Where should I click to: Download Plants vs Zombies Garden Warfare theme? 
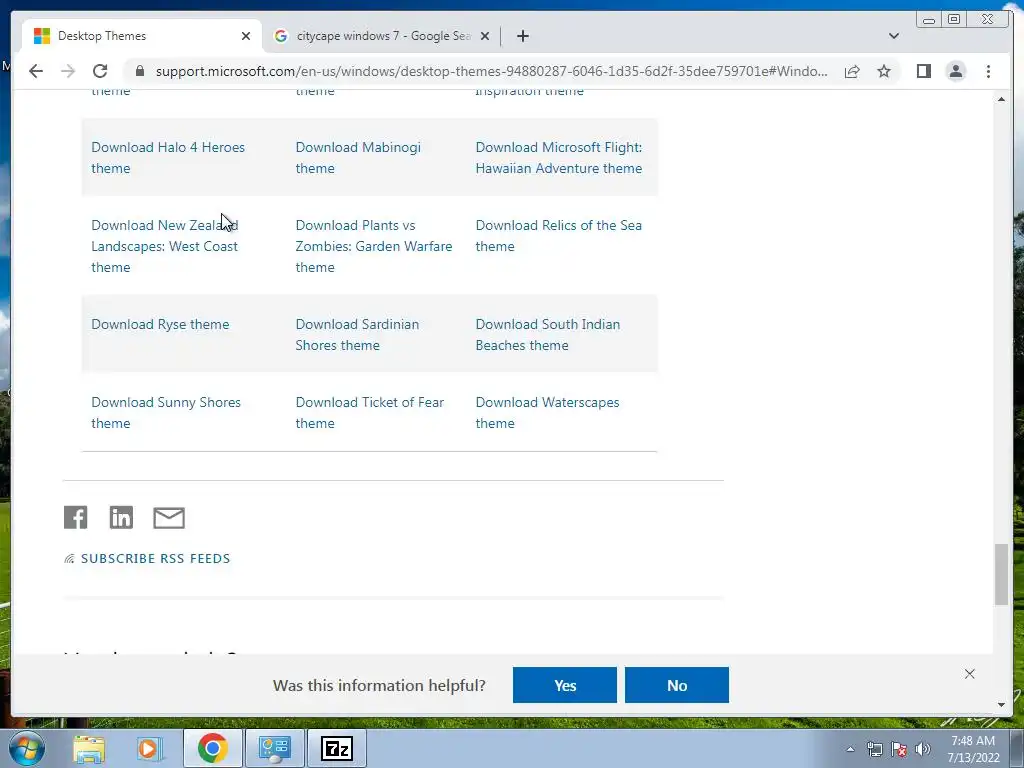pyautogui.click(x=374, y=246)
